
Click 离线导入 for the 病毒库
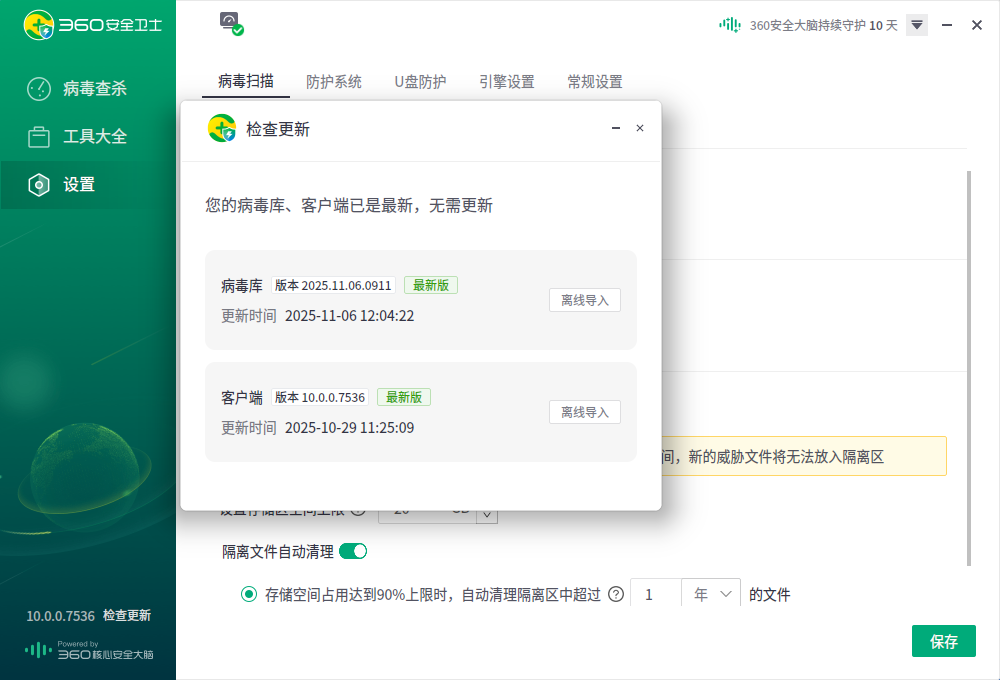(x=585, y=300)
